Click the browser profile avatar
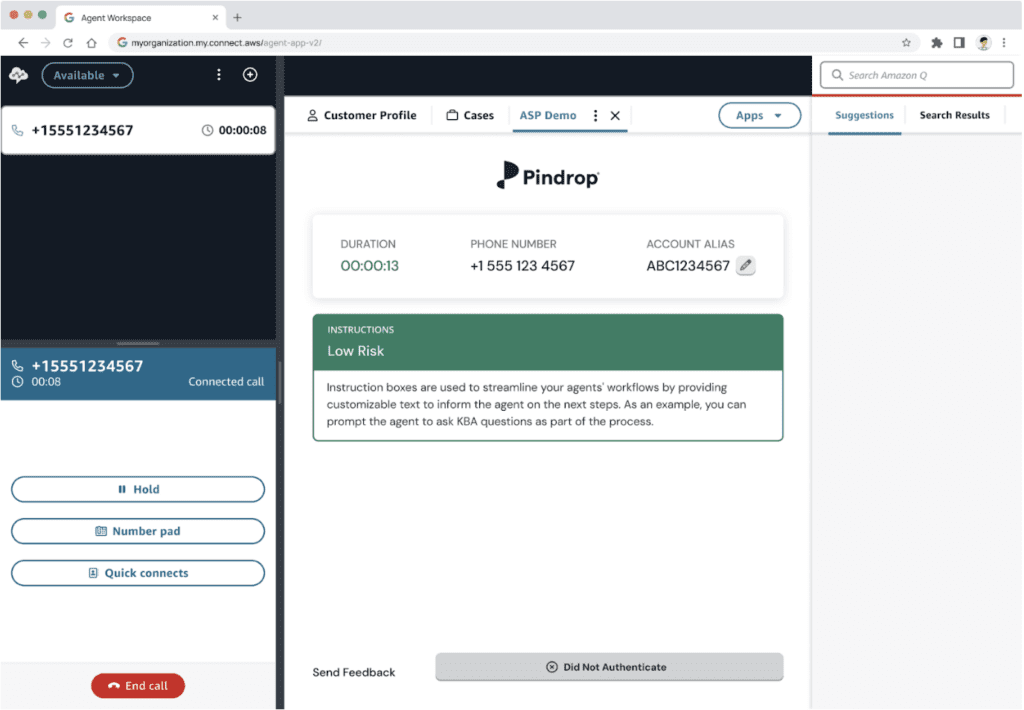 point(981,43)
